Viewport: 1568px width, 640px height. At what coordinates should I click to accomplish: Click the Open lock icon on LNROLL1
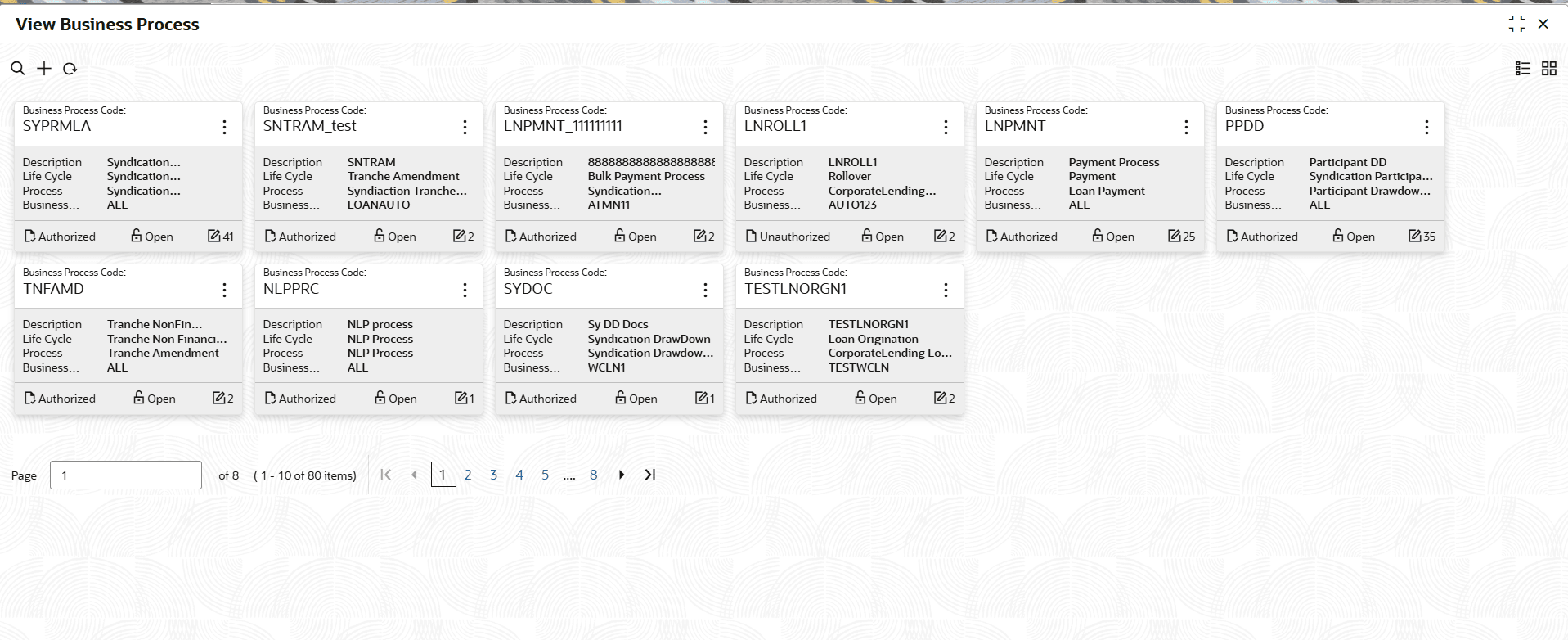click(x=866, y=236)
